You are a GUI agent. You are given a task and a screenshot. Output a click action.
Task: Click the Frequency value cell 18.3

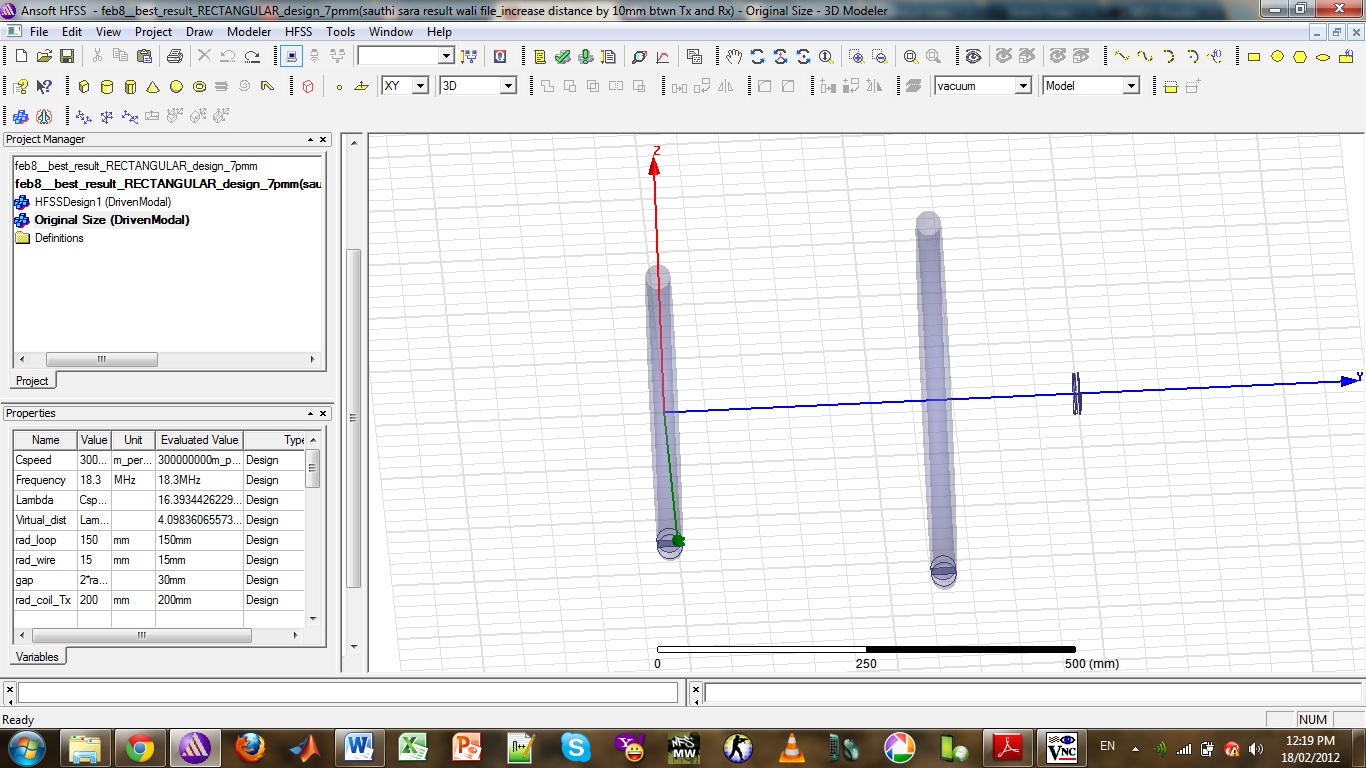pos(93,480)
